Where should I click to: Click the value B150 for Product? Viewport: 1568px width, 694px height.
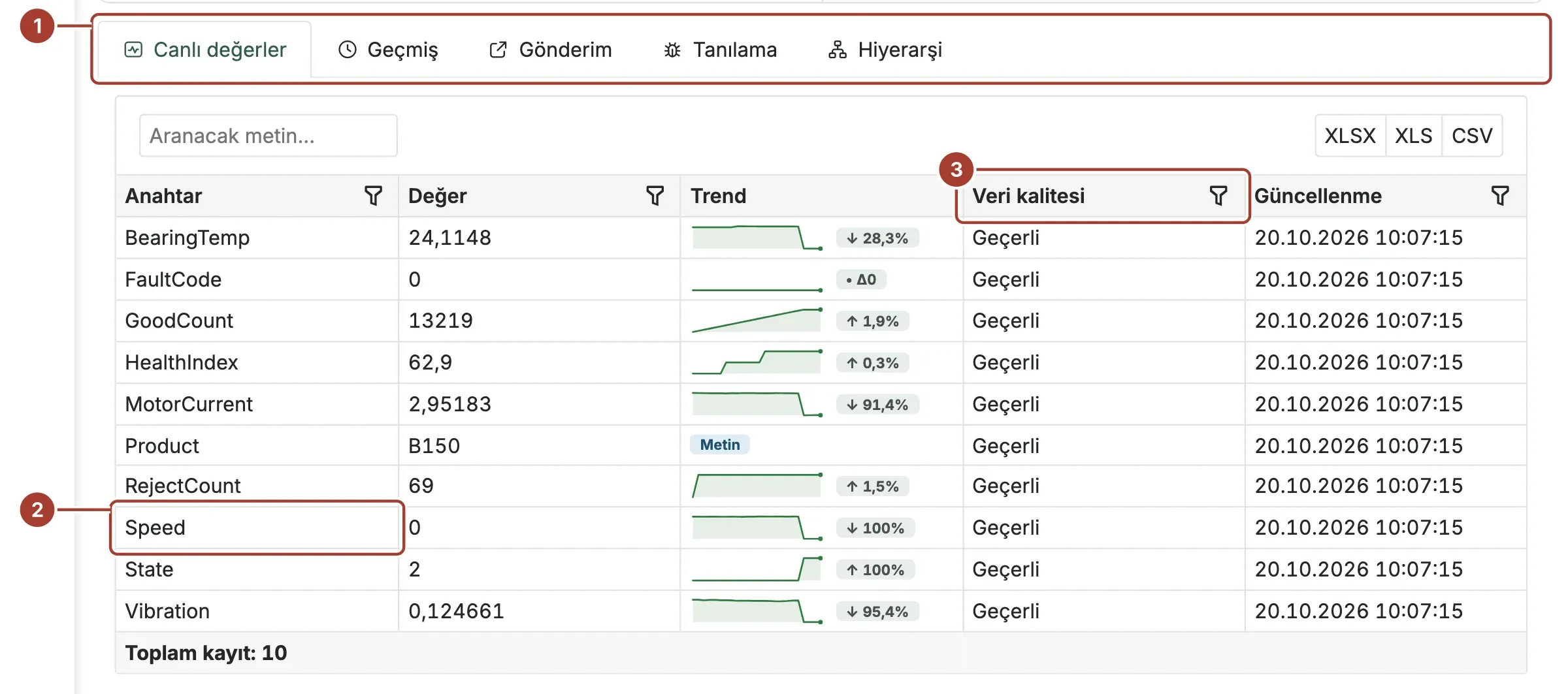tap(434, 446)
